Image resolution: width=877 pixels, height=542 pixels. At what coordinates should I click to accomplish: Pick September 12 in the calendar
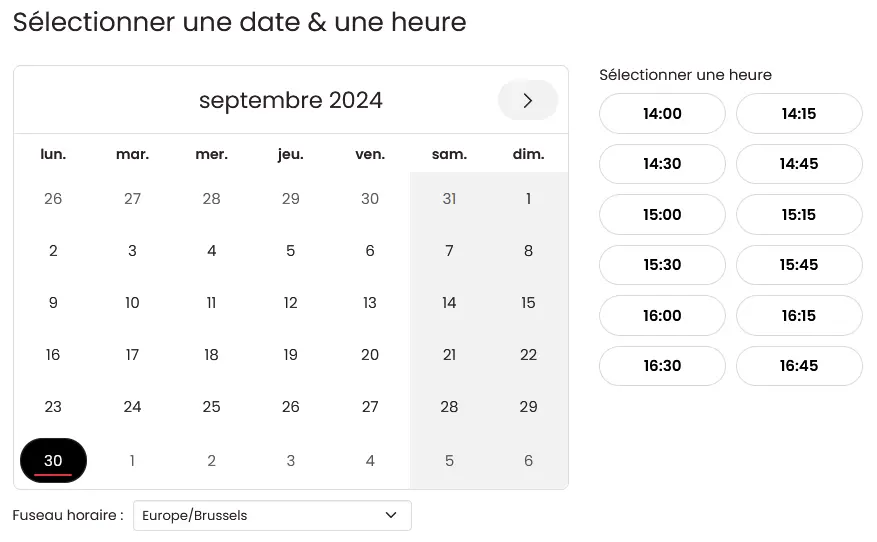[x=290, y=303]
